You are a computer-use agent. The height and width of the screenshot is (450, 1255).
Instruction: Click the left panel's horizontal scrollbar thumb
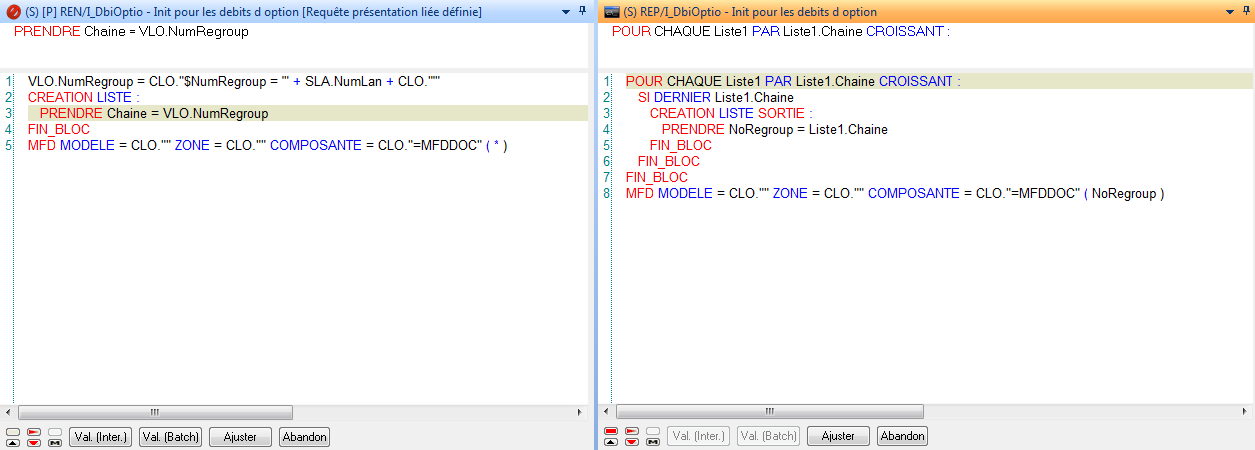[155, 412]
